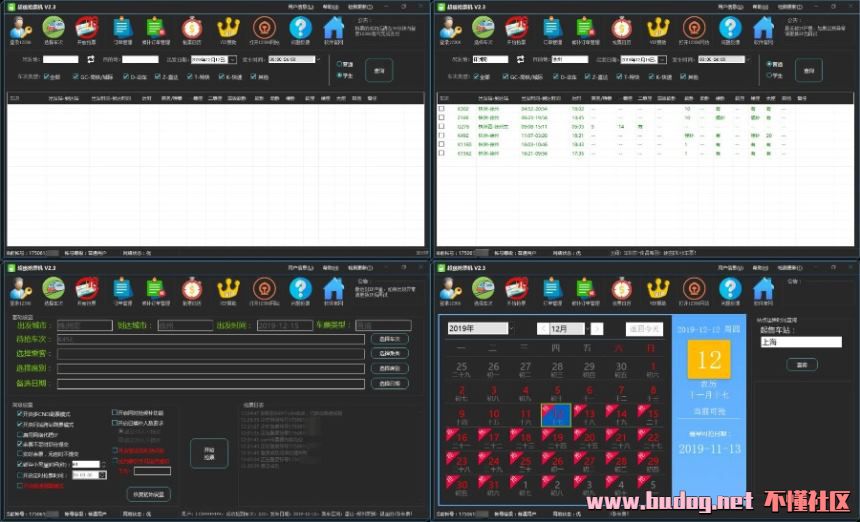Go to previous month with left arrow
The image size is (860, 522).
pyautogui.click(x=543, y=328)
